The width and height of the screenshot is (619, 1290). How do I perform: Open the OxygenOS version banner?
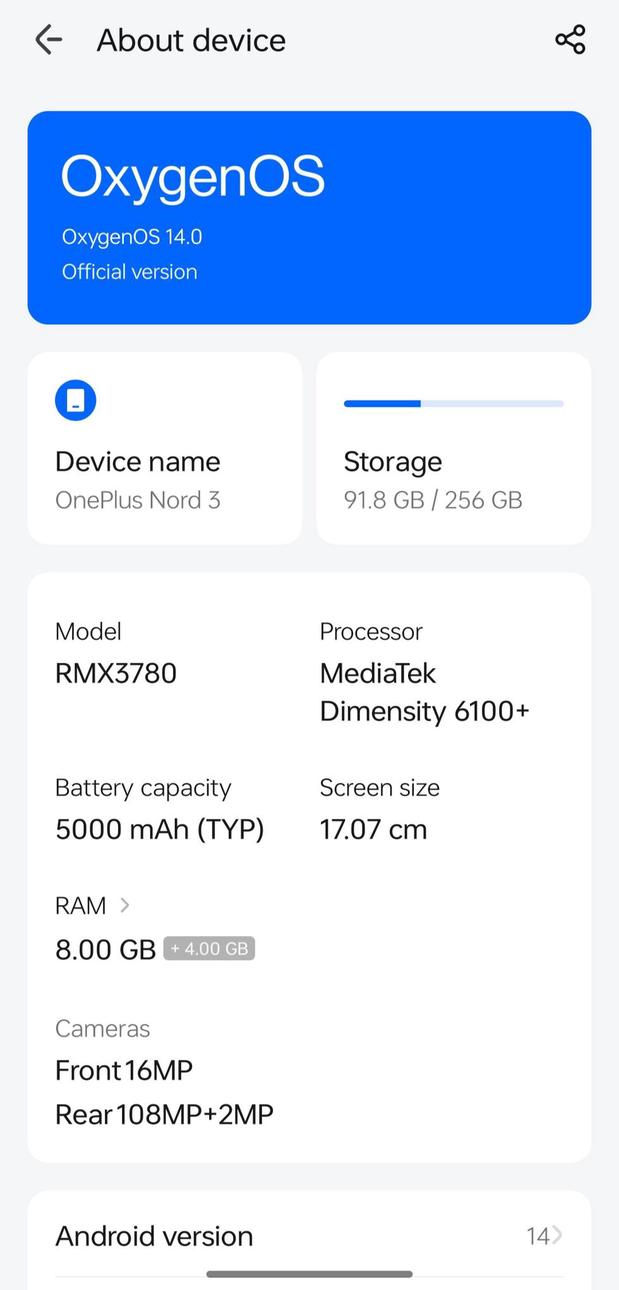tap(309, 218)
